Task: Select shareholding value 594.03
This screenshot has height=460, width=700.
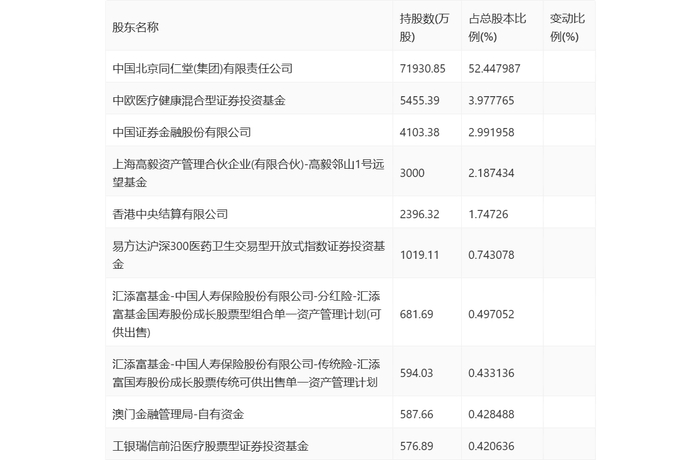Action: tap(417, 373)
